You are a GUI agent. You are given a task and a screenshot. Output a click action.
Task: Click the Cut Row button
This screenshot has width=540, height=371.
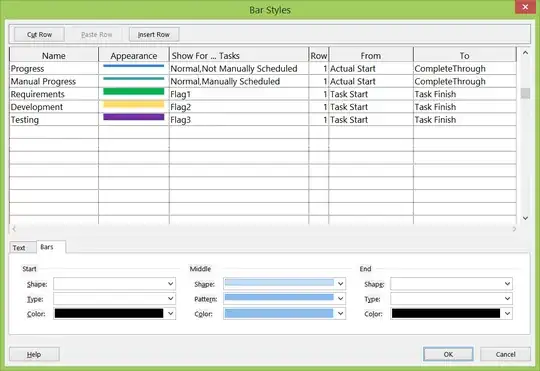click(x=39, y=34)
